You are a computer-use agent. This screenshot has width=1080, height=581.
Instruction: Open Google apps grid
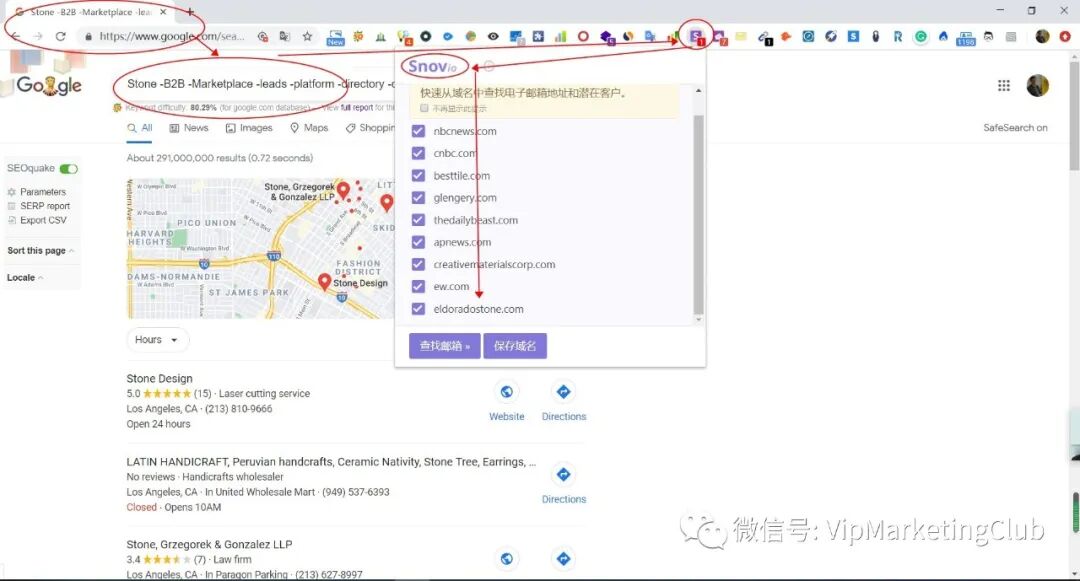[x=1004, y=85]
